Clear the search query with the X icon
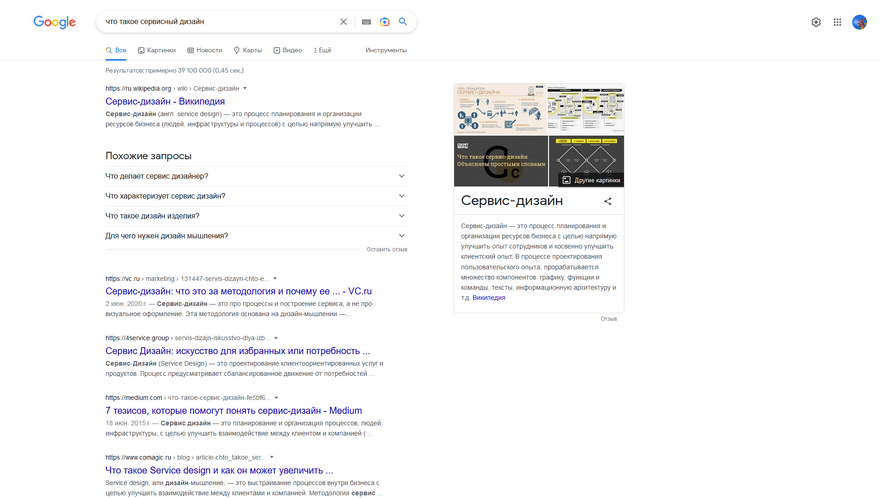The image size is (880, 498). pos(343,22)
